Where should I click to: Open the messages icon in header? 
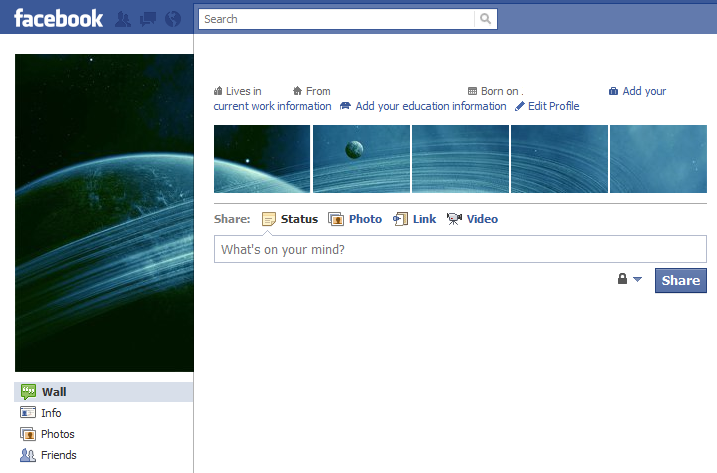click(148, 19)
